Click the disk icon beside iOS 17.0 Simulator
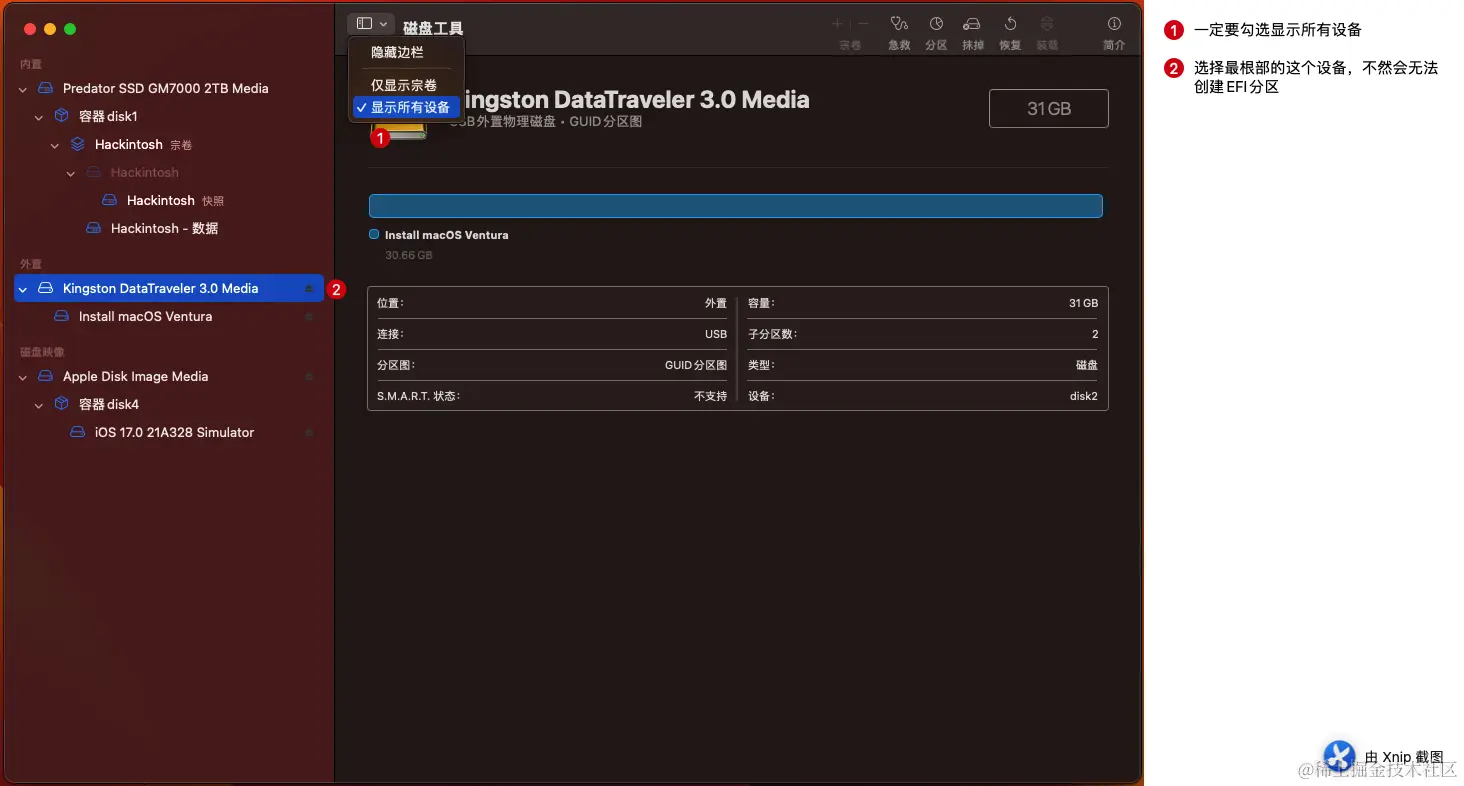The height and width of the screenshot is (786, 1464). click(x=77, y=432)
